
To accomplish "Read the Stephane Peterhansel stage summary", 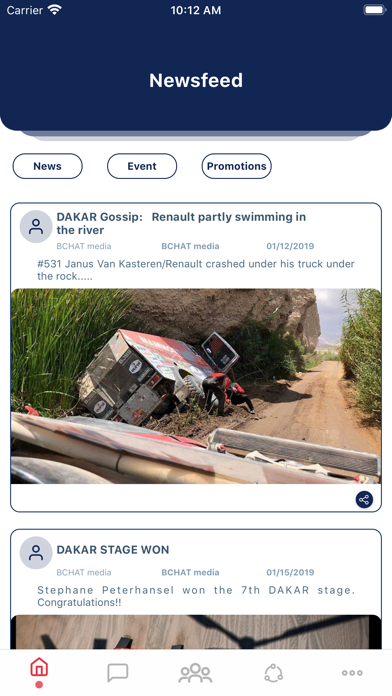I will (x=196, y=596).
